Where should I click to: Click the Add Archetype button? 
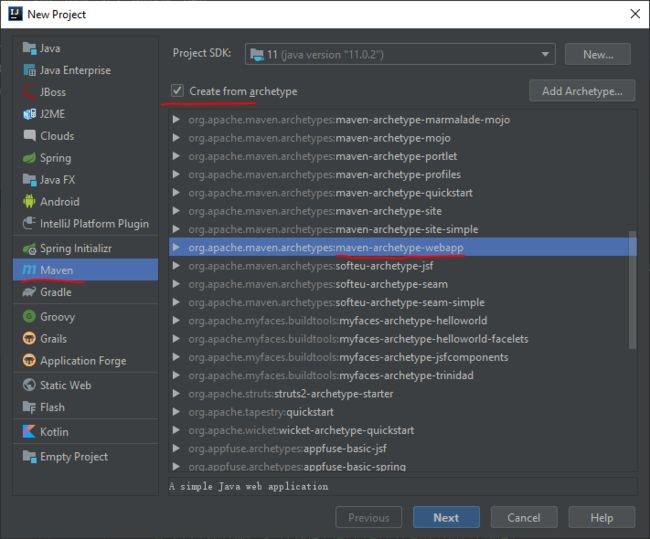(x=582, y=91)
